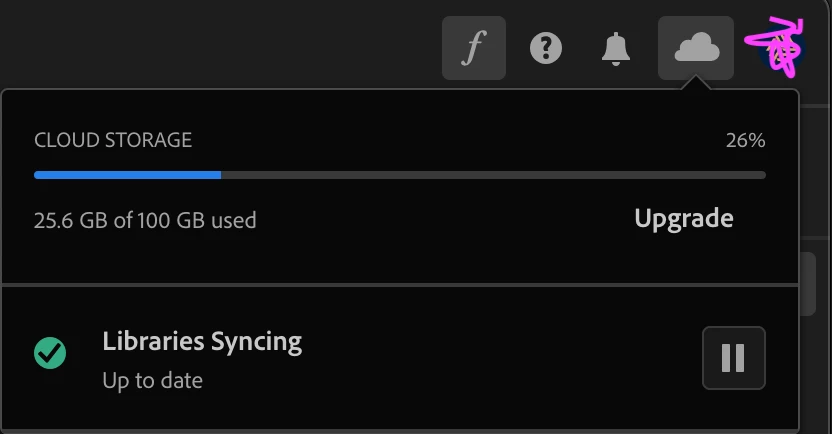Click the divider line above Libraries Syncing
This screenshot has width=832, height=434.
tap(400, 285)
